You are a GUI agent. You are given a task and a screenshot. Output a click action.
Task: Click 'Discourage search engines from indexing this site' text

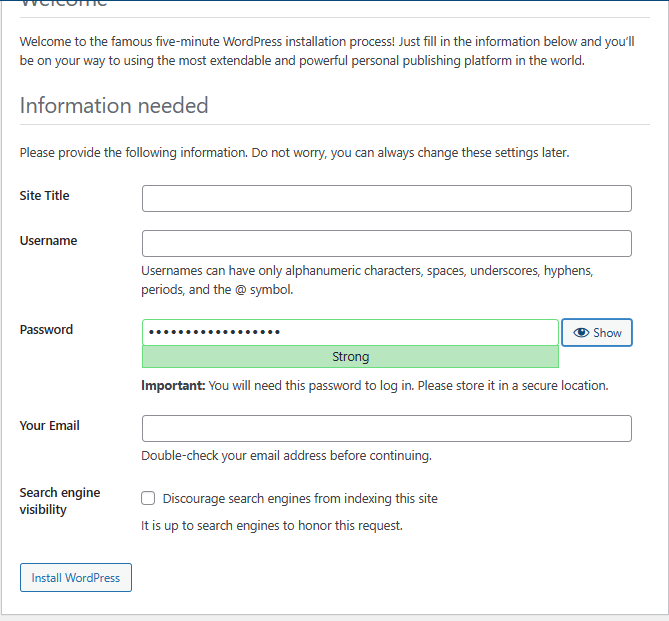300,499
